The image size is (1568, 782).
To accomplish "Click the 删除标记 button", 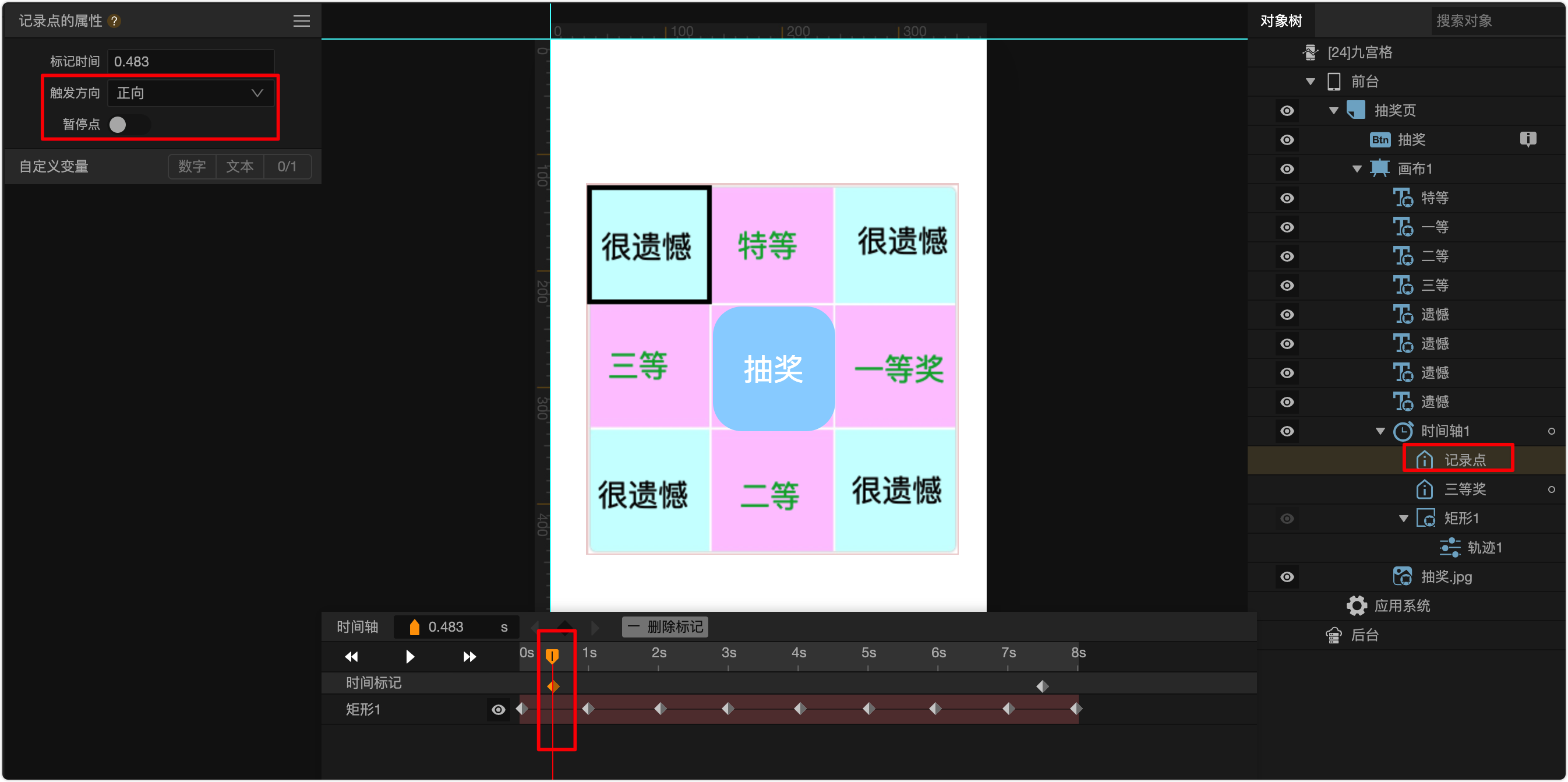I will (665, 626).
